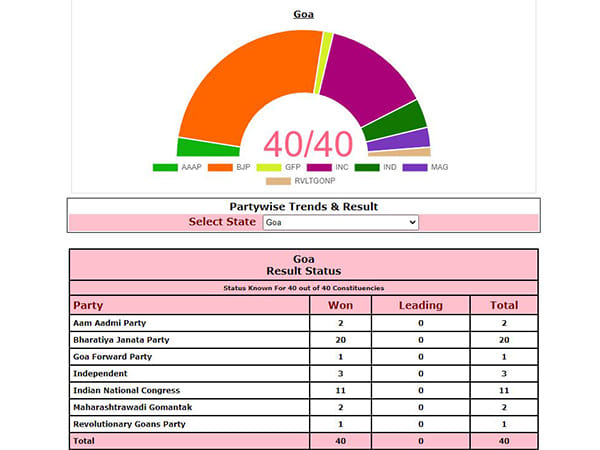
Task: Click the MAG purple legend swatch
Action: pos(415,167)
